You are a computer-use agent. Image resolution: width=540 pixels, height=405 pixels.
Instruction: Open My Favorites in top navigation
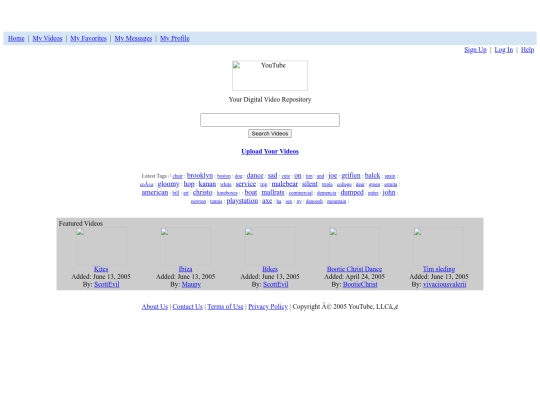89,38
